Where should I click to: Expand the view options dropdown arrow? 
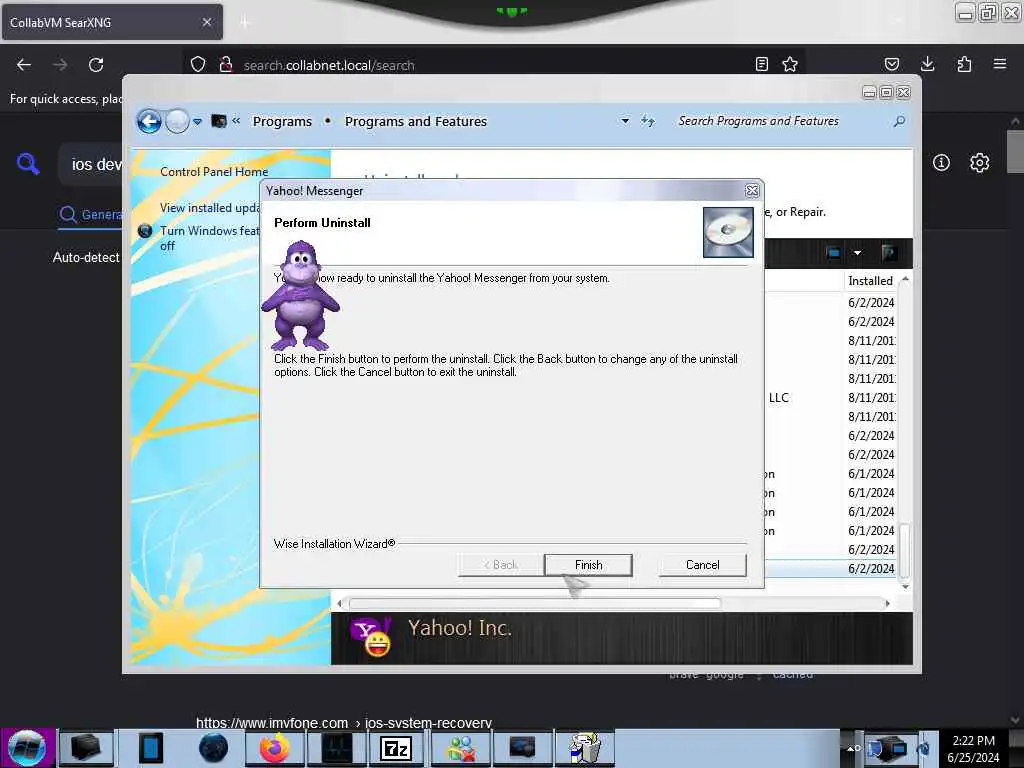857,253
